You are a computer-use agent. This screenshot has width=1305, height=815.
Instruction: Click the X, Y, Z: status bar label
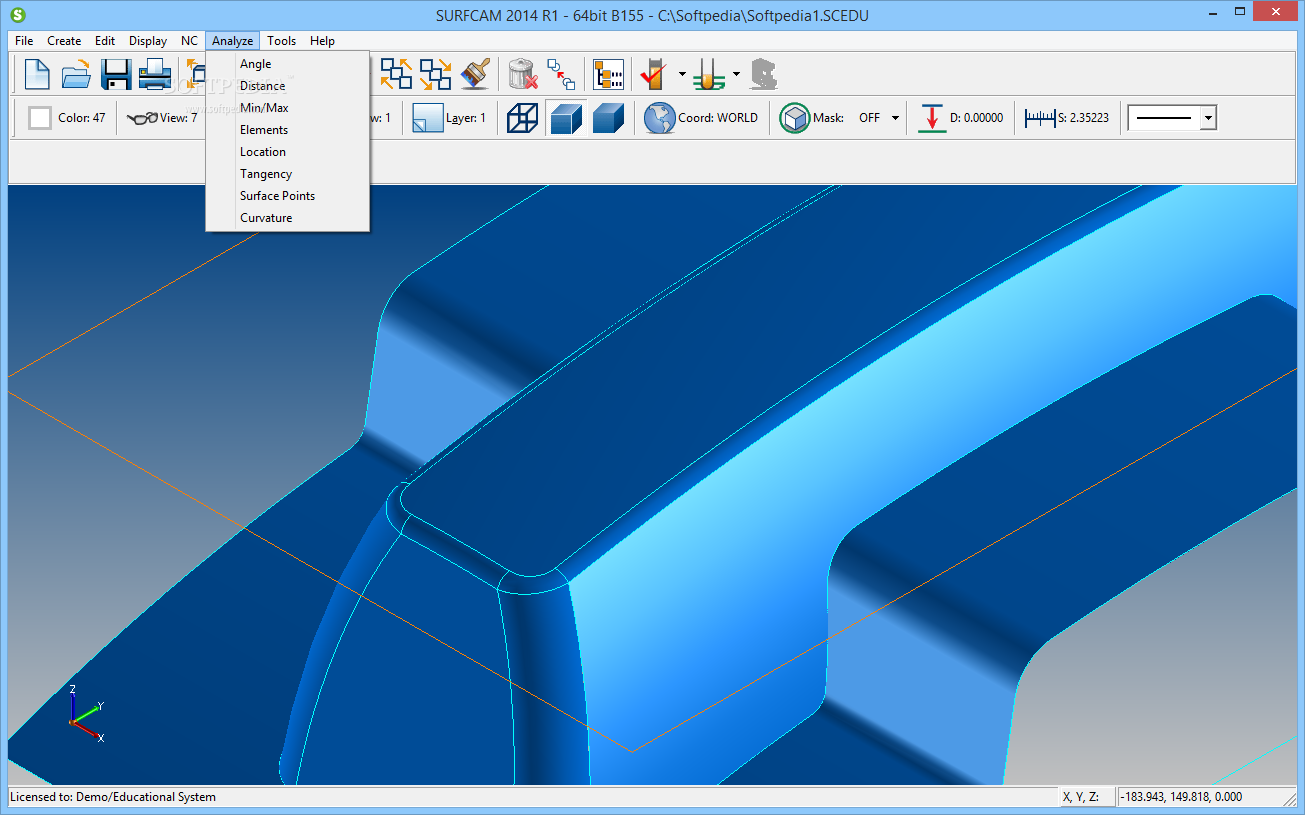(x=1081, y=797)
